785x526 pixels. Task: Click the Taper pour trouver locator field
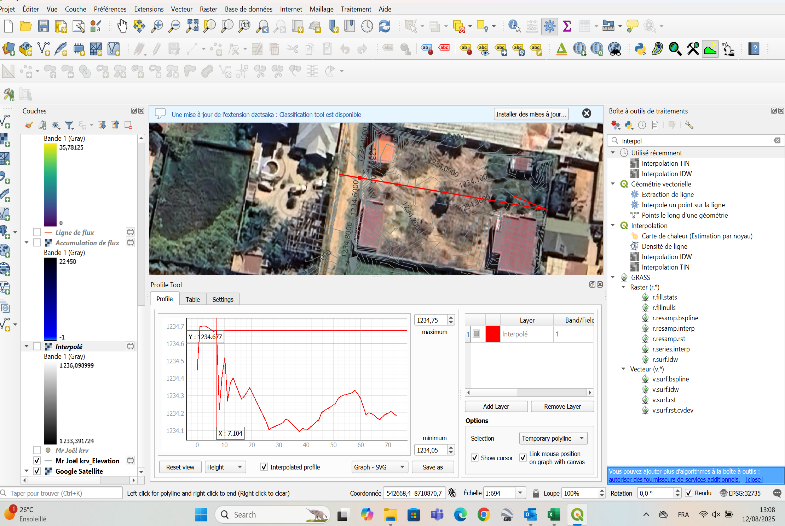(61, 493)
